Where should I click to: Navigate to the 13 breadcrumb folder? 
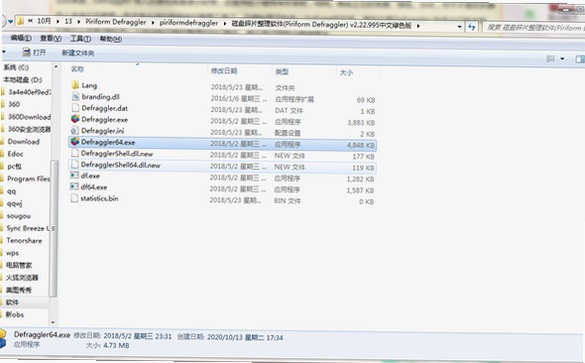point(68,21)
